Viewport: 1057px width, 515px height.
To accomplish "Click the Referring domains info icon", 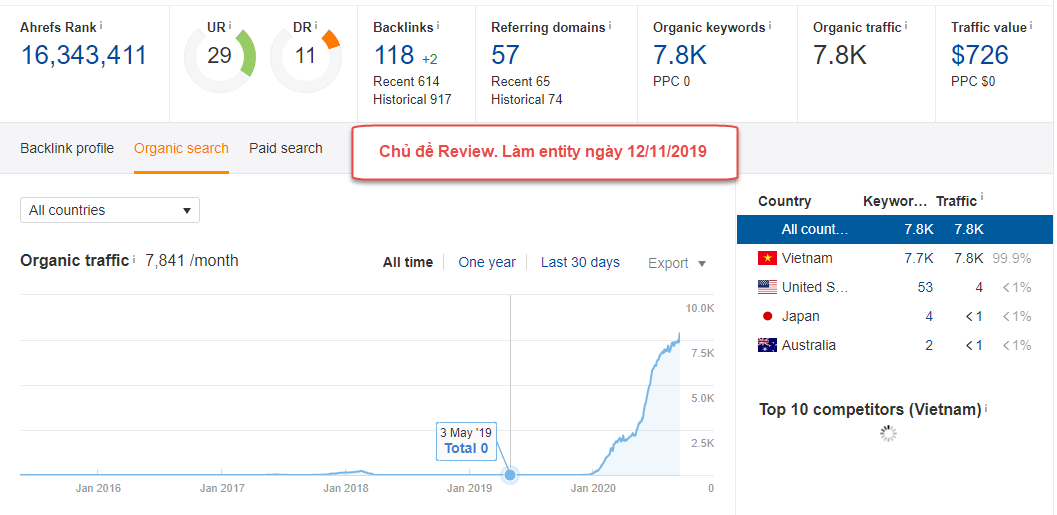I will pyautogui.click(x=610, y=26).
